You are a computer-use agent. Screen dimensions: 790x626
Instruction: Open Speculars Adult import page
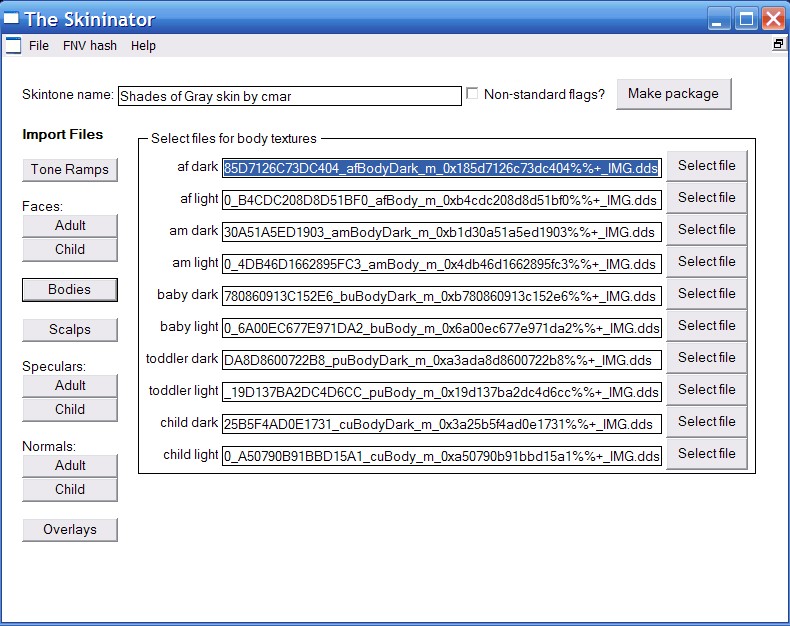tap(70, 386)
